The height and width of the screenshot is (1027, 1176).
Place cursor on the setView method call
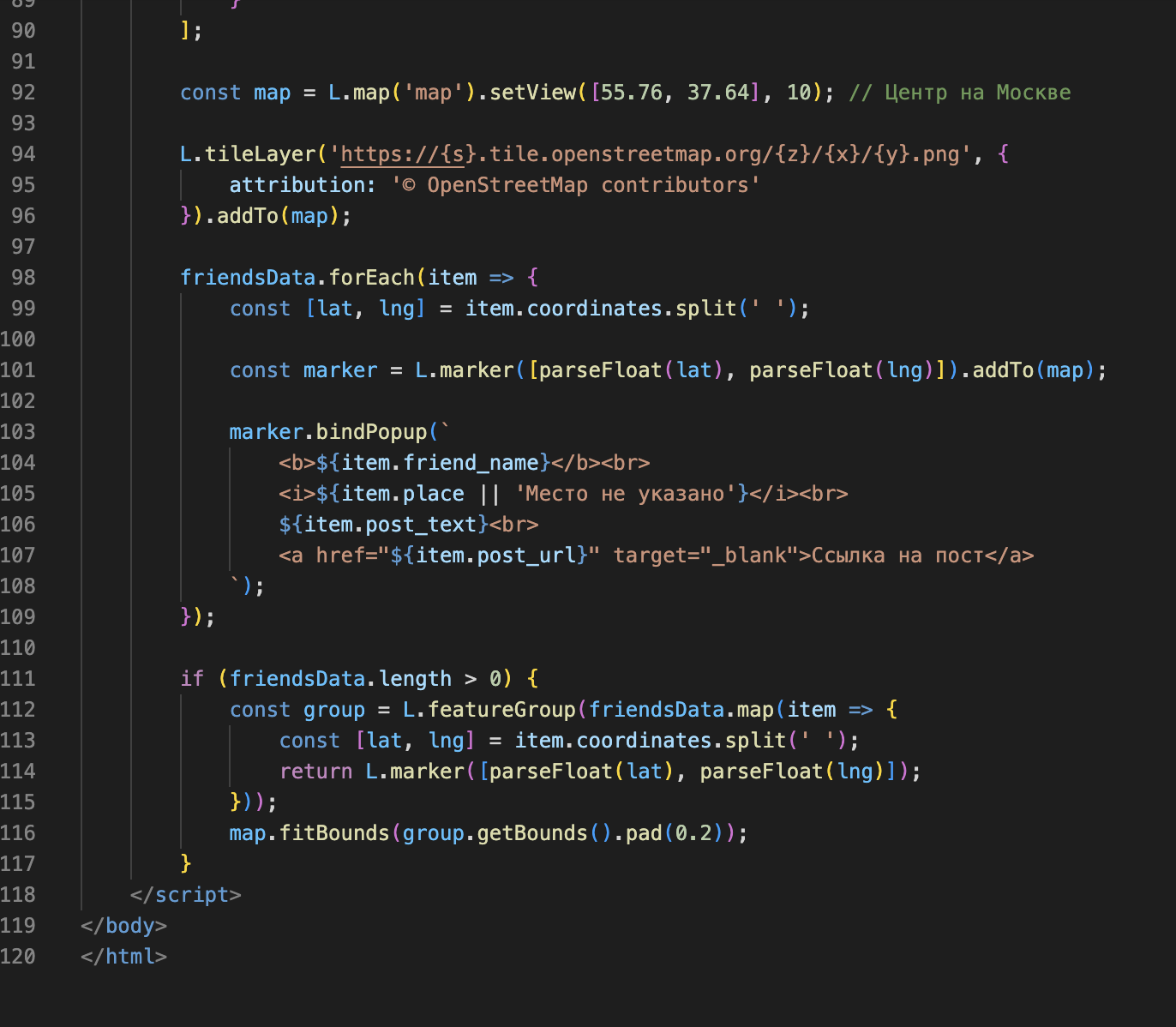coord(533,93)
